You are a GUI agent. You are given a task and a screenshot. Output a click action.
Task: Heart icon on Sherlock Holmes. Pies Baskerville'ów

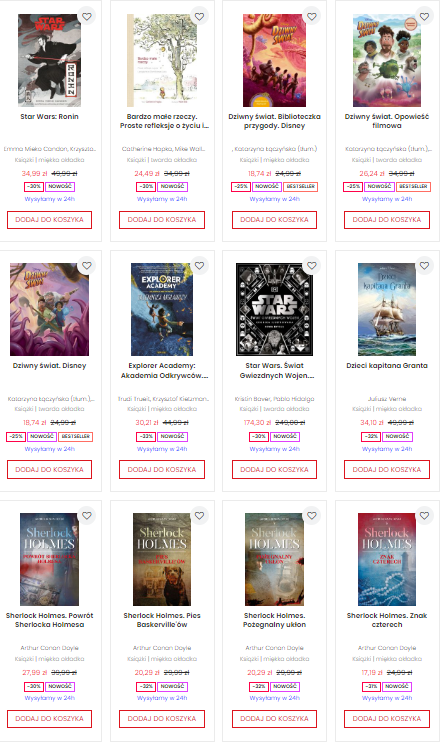point(200,516)
